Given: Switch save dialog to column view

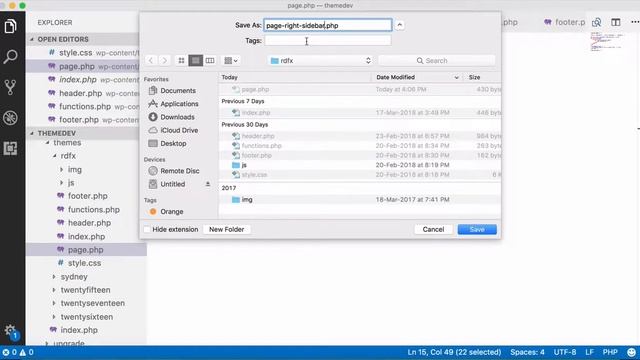Looking at the screenshot, I should 210,60.
